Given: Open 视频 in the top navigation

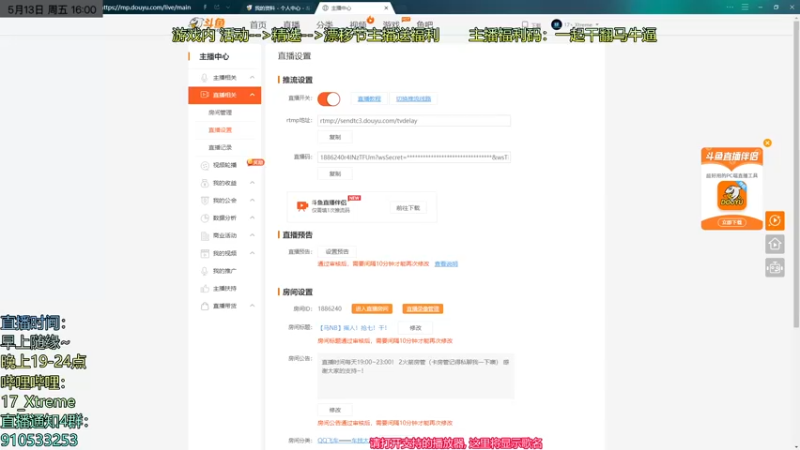Looking at the screenshot, I should pyautogui.click(x=358, y=24).
